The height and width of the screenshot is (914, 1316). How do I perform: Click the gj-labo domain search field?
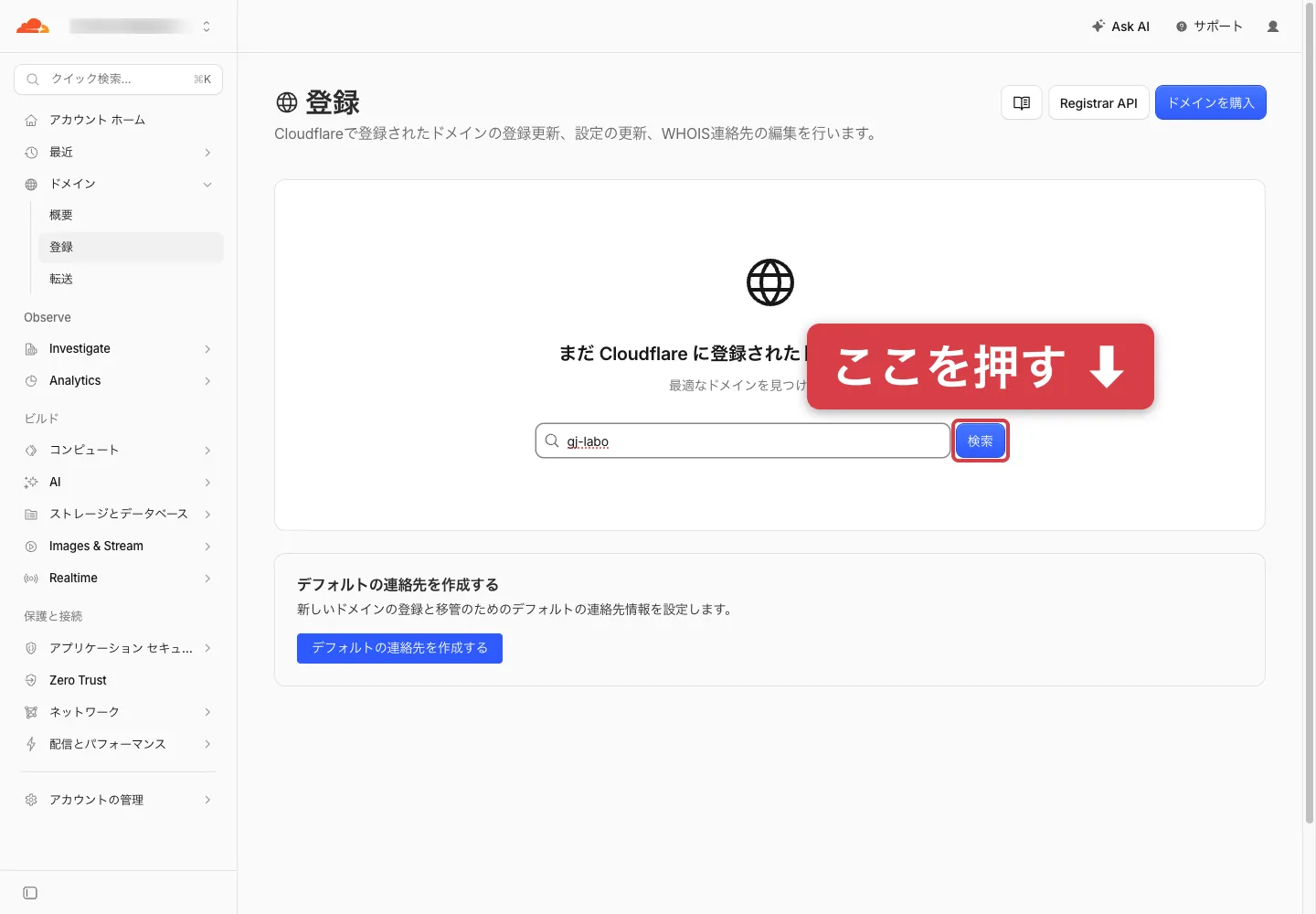[x=743, y=441]
